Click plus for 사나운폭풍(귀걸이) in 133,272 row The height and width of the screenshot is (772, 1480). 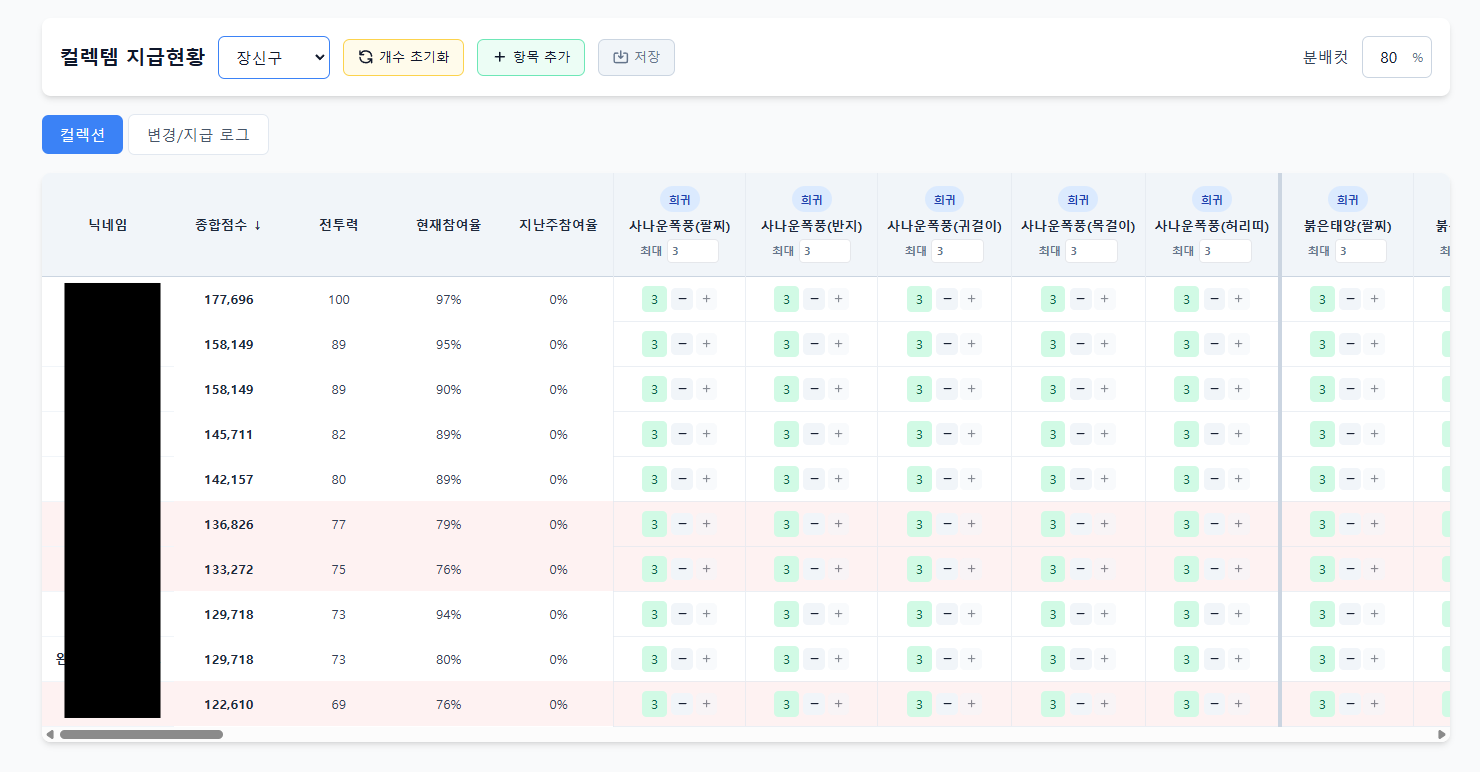[x=971, y=569]
